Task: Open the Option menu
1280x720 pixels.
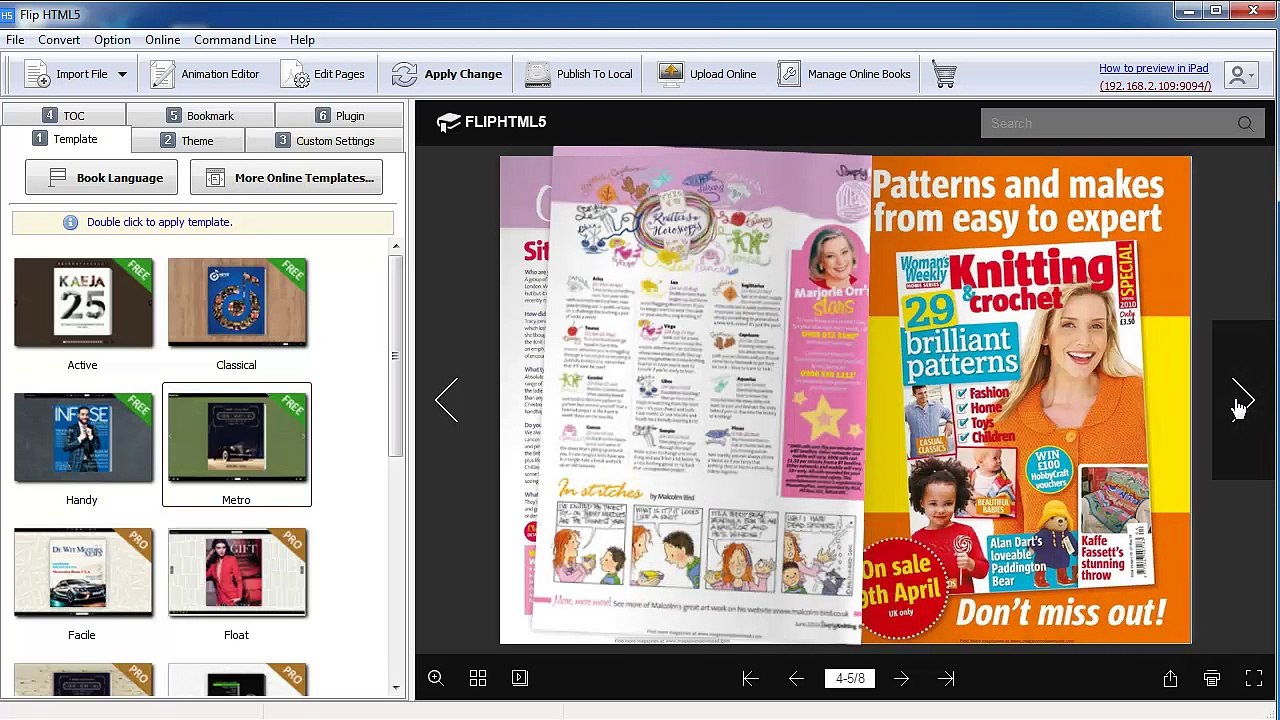Action: coord(112,40)
